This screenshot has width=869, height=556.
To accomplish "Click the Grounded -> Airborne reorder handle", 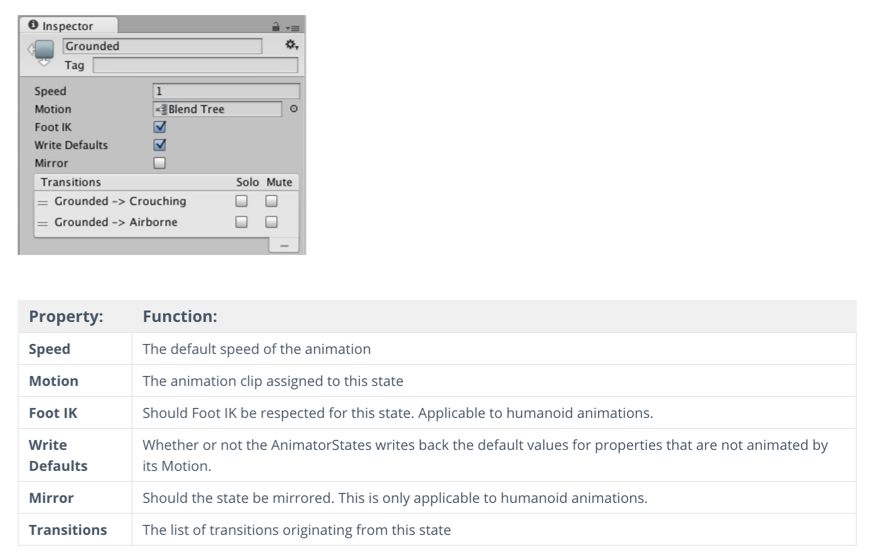I will (x=43, y=223).
